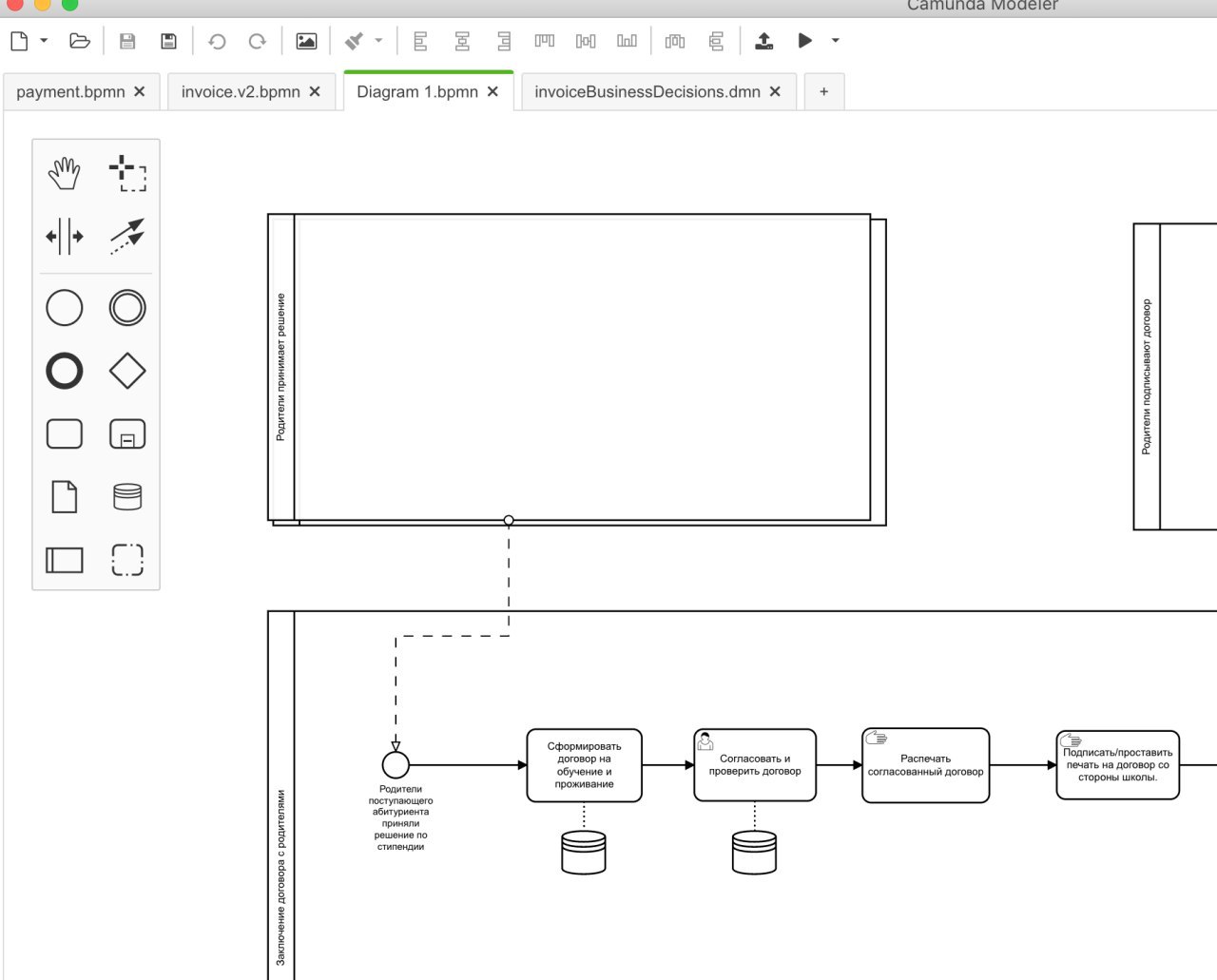
Task: Select the start event palette shape
Action: tap(65, 308)
